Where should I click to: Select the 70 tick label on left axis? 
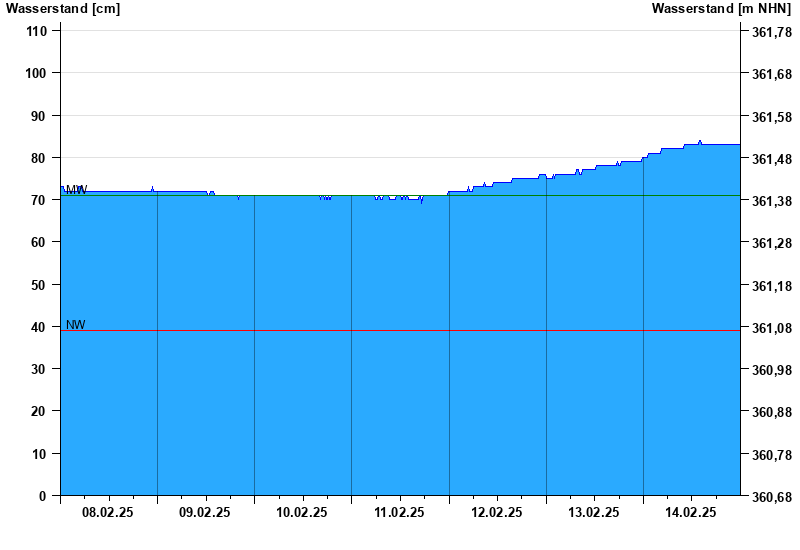click(39, 200)
